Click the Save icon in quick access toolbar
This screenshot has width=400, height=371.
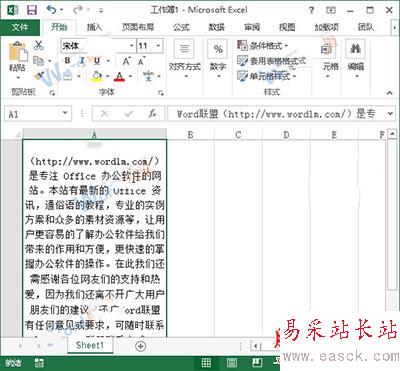32,10
